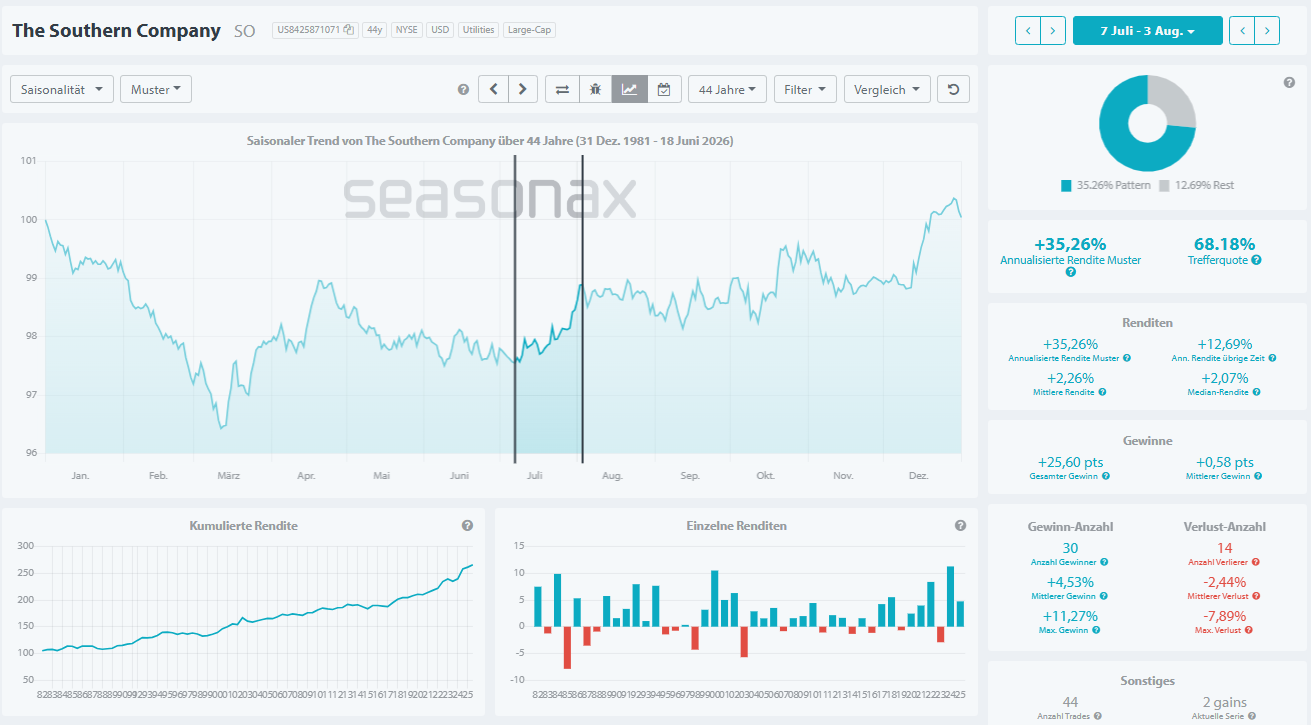This screenshot has height=725, width=1311.
Task: Toggle the line chart view icon
Action: pyautogui.click(x=629, y=89)
